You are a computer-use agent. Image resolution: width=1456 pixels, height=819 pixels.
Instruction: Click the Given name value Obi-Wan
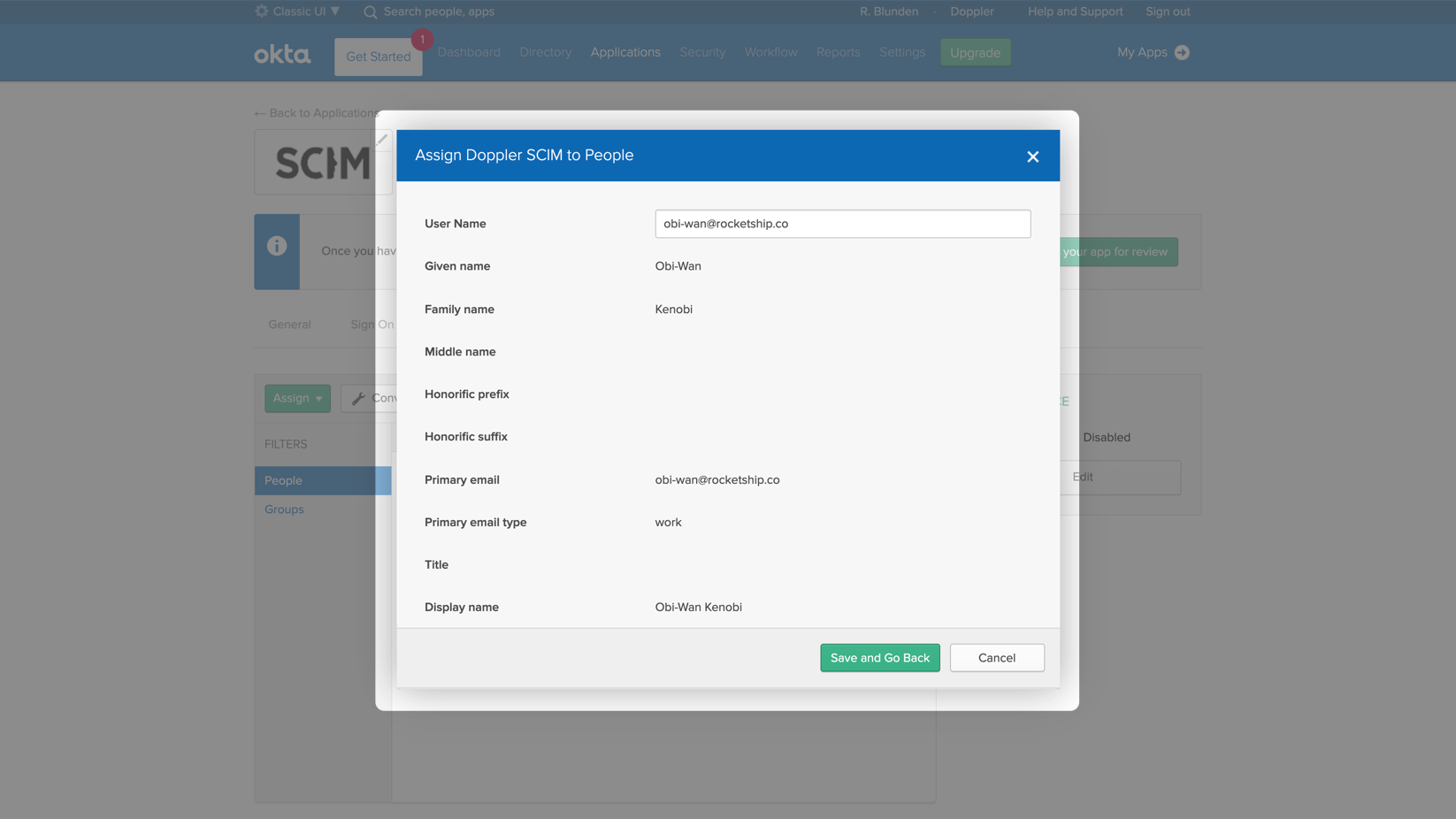(678, 265)
